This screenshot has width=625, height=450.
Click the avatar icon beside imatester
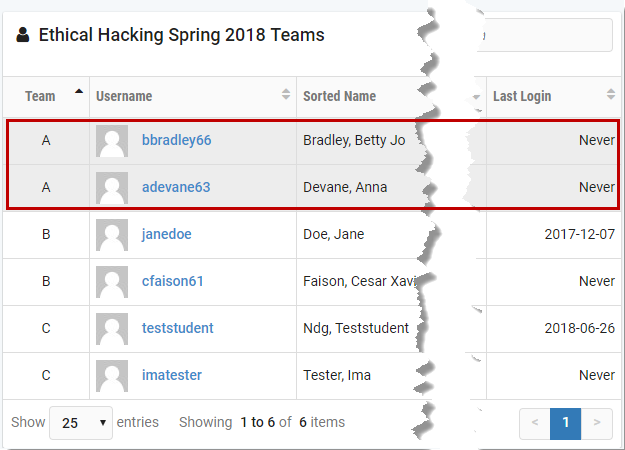[x=112, y=376]
